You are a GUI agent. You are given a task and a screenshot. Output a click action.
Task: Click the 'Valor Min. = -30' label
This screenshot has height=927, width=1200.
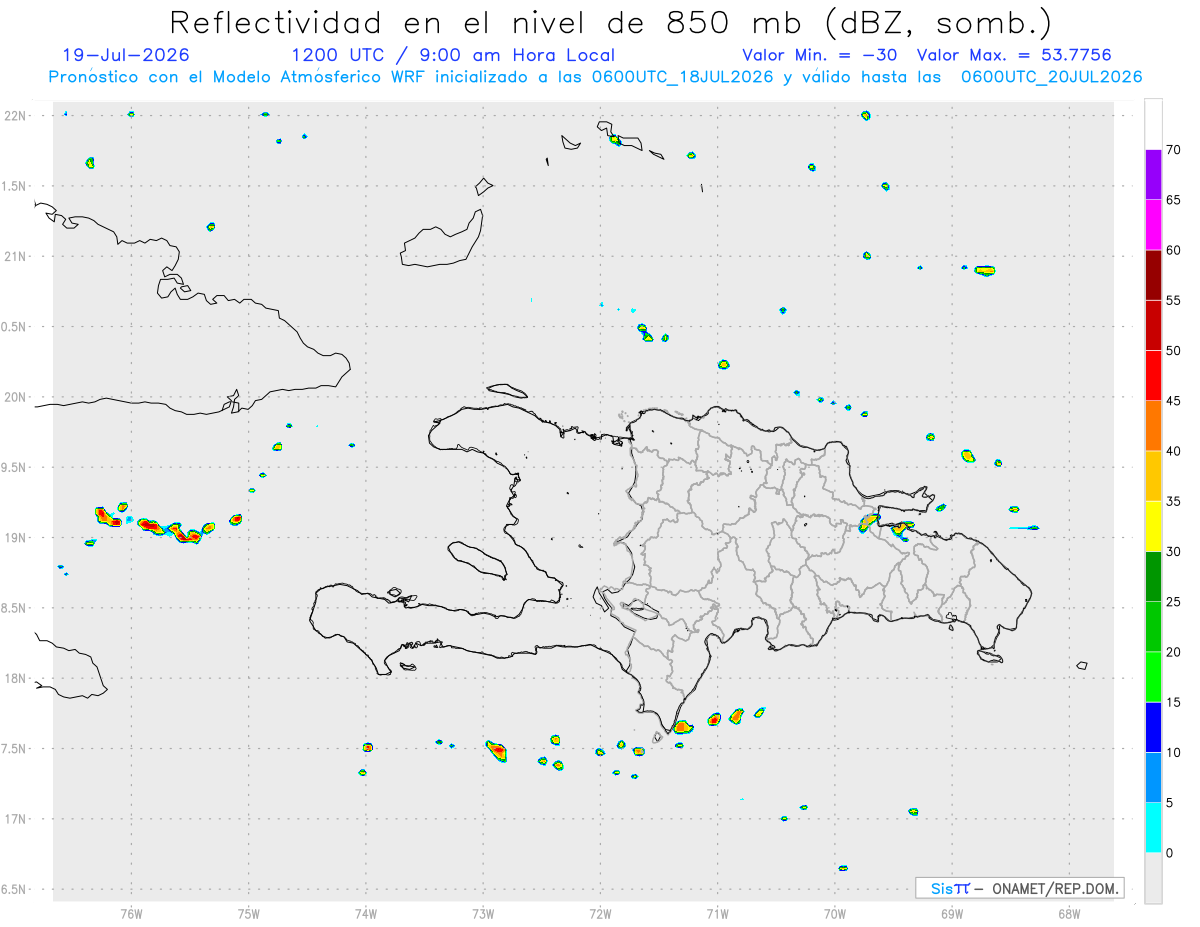tap(822, 55)
